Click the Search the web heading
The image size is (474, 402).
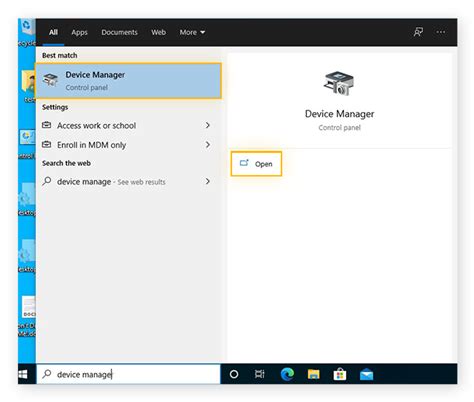(66, 163)
